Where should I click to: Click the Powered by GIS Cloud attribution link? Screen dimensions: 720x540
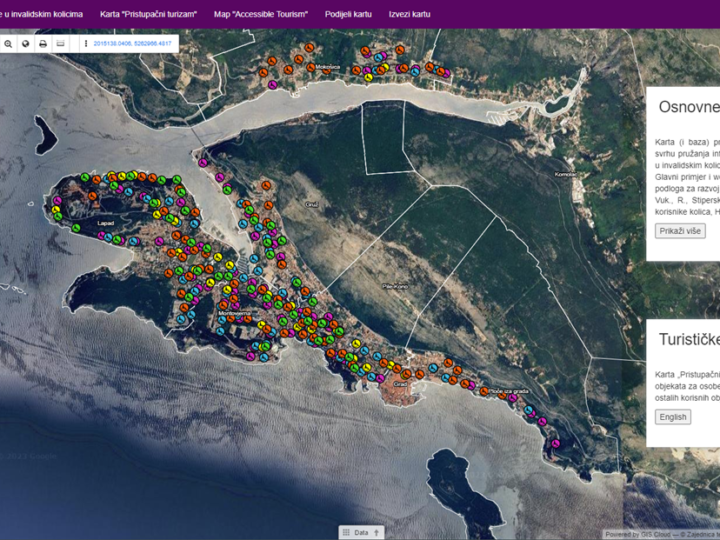tap(637, 535)
